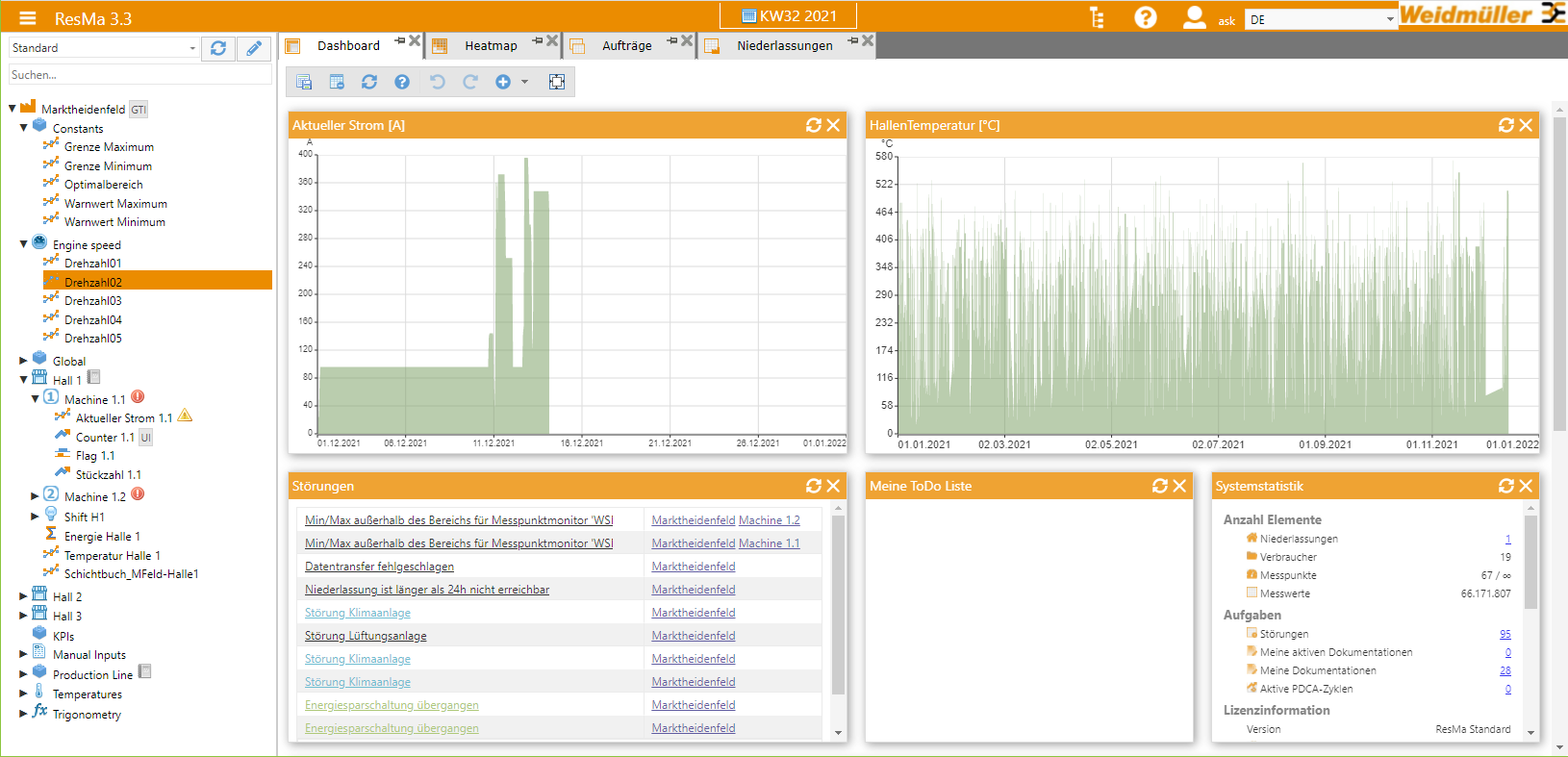Image resolution: width=1568 pixels, height=757 pixels.
Task: Pin the Heatmap tab using its pin icon
Action: click(x=538, y=40)
